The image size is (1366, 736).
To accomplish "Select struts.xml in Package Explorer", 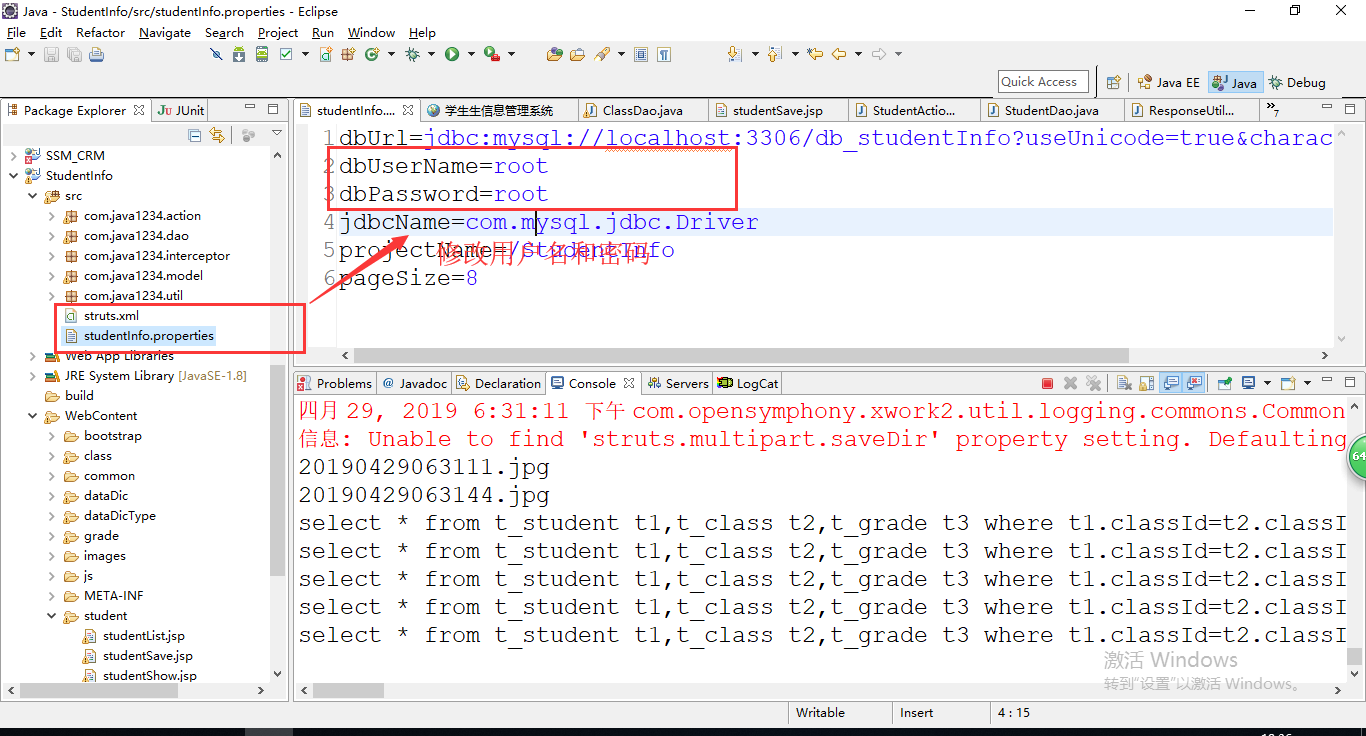I will coord(111,316).
